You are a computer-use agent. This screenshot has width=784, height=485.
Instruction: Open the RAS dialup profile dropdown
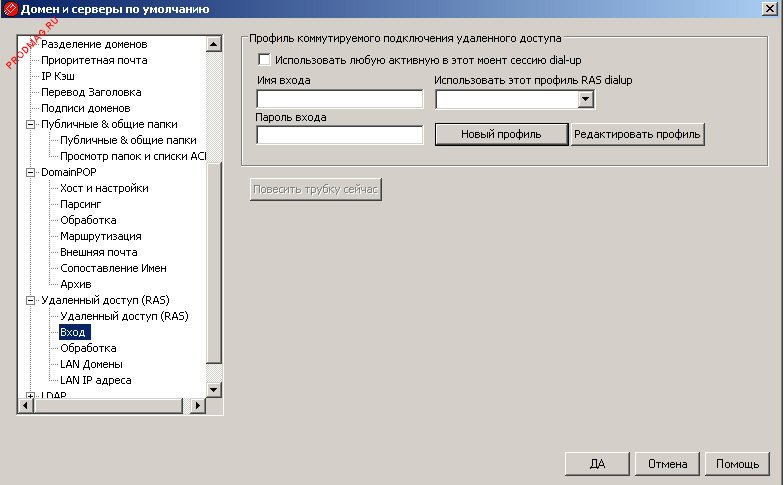[586, 100]
